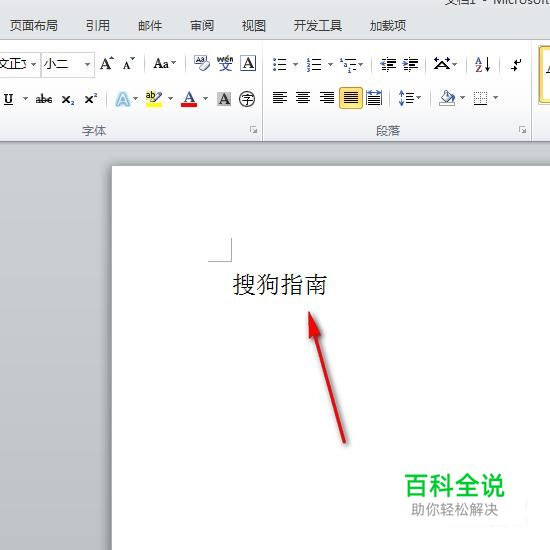This screenshot has width=550, height=550.
Task: Expand the Bullets dropdown arrow
Action: point(295,65)
